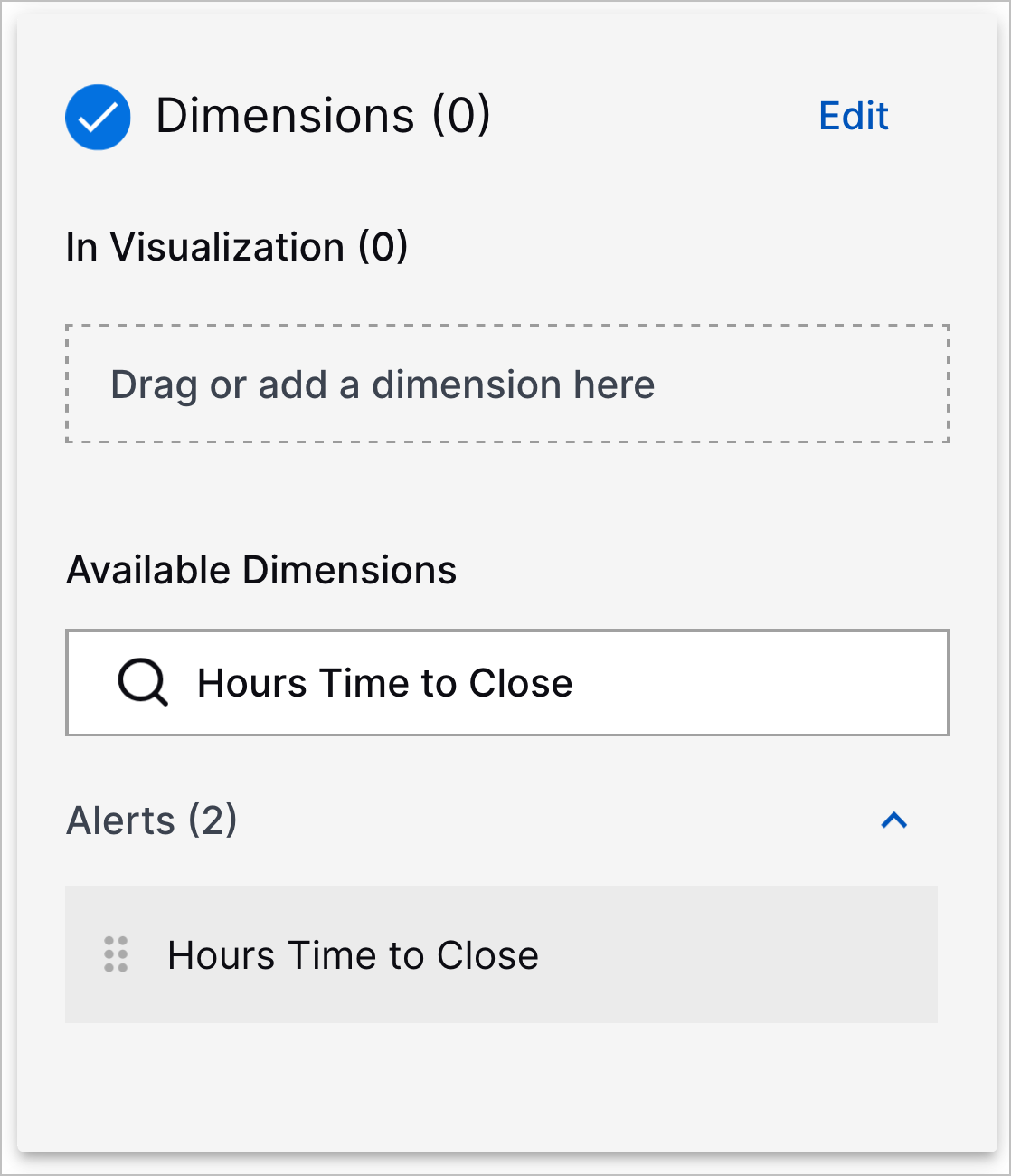
Task: Click the blue checkmark Dimensions status icon
Action: 98,116
